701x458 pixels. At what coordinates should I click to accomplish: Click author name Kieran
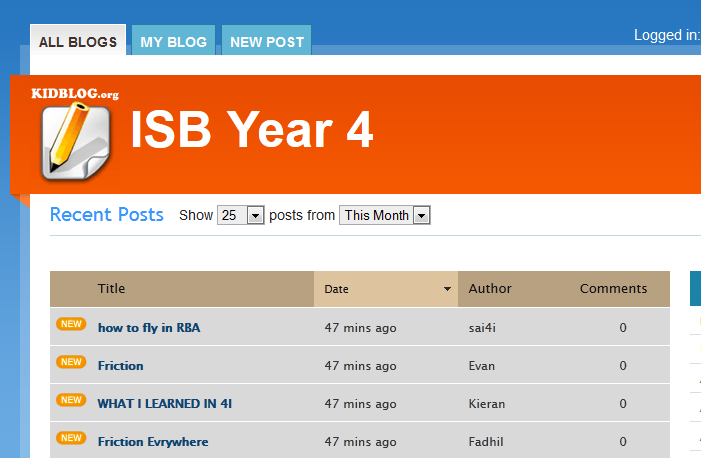point(486,404)
